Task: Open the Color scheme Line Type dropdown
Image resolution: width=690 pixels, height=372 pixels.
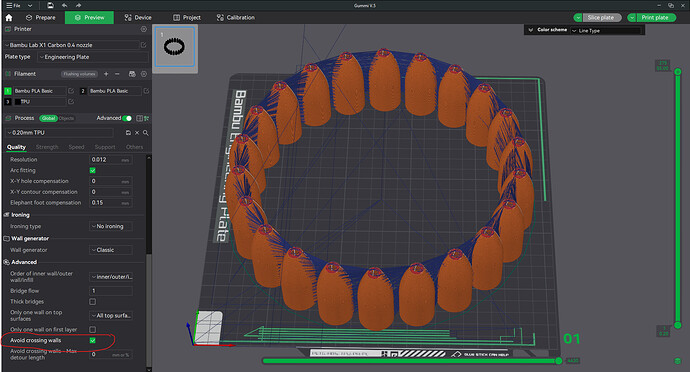Action: 606,30
